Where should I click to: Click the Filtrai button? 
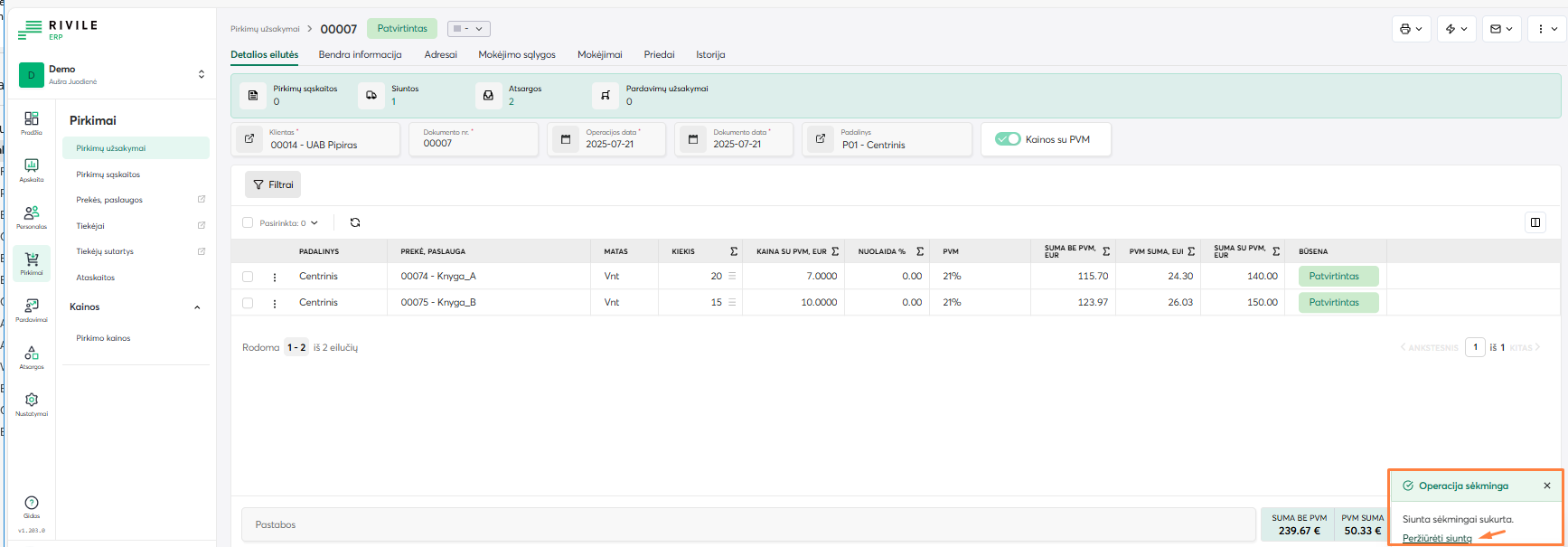(x=273, y=184)
